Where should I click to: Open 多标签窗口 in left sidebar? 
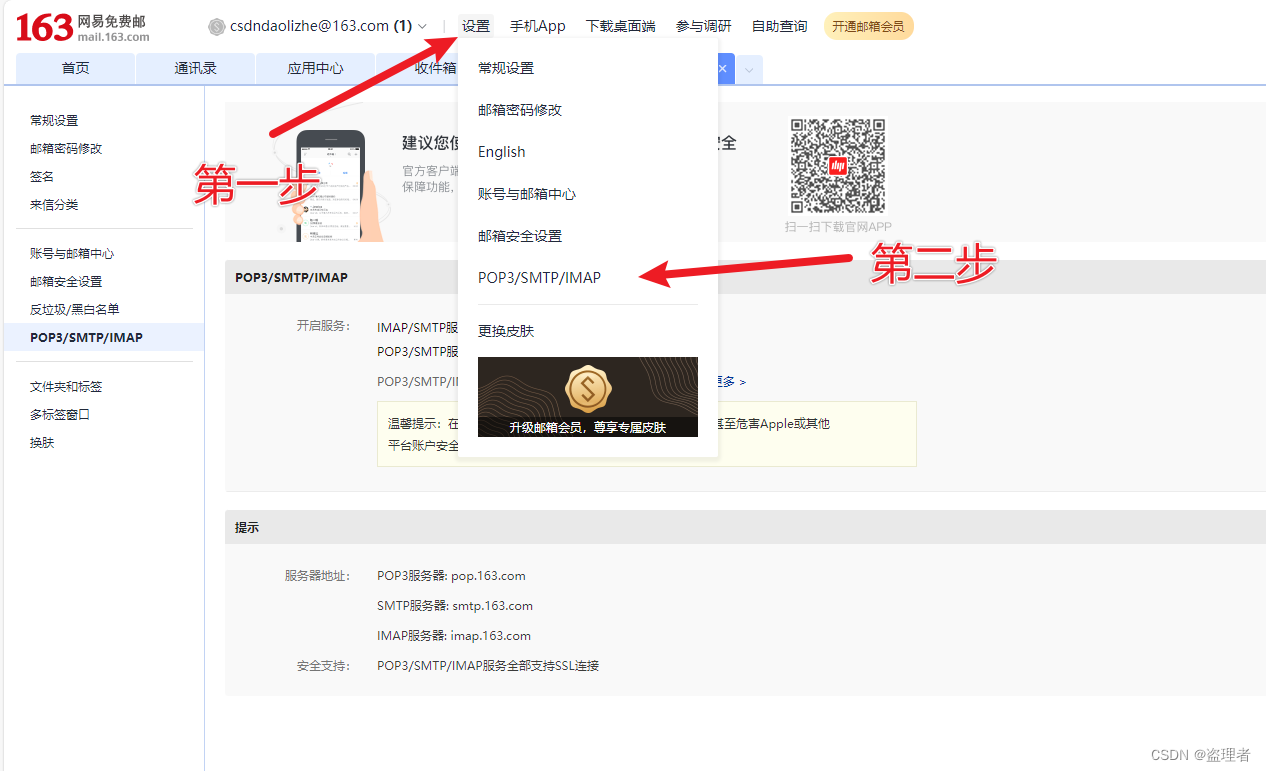[60, 414]
